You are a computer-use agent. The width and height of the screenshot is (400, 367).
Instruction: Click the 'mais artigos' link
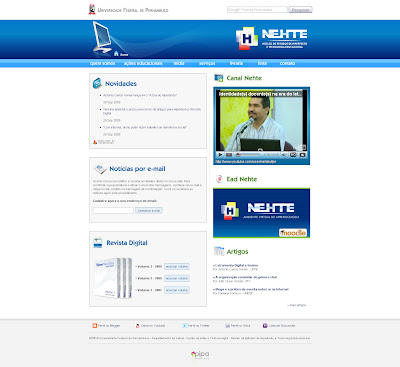point(297,305)
